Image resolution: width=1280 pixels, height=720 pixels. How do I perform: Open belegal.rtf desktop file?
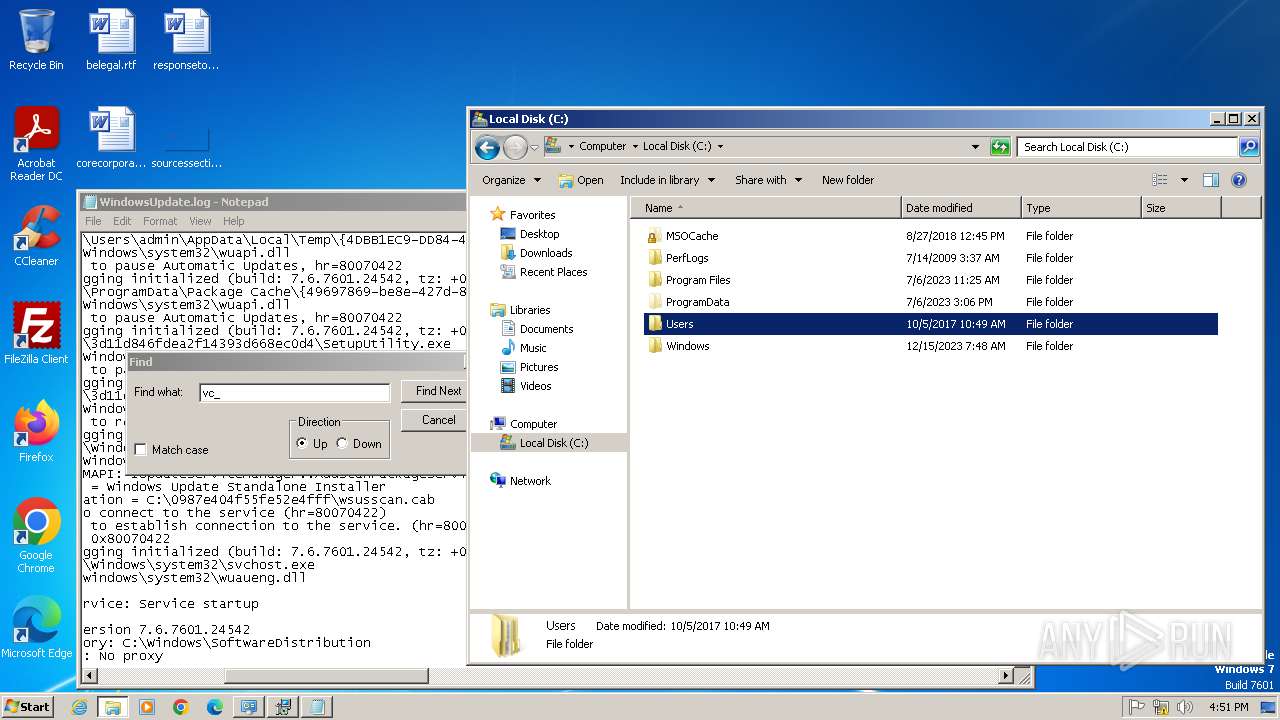pyautogui.click(x=111, y=40)
